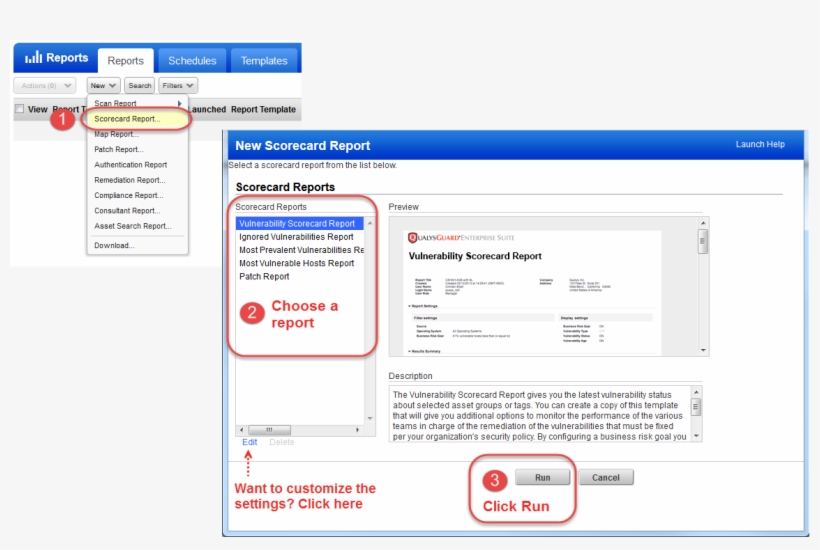
Task: Select Vulnerability Scorecard Report in list
Action: coord(297,224)
